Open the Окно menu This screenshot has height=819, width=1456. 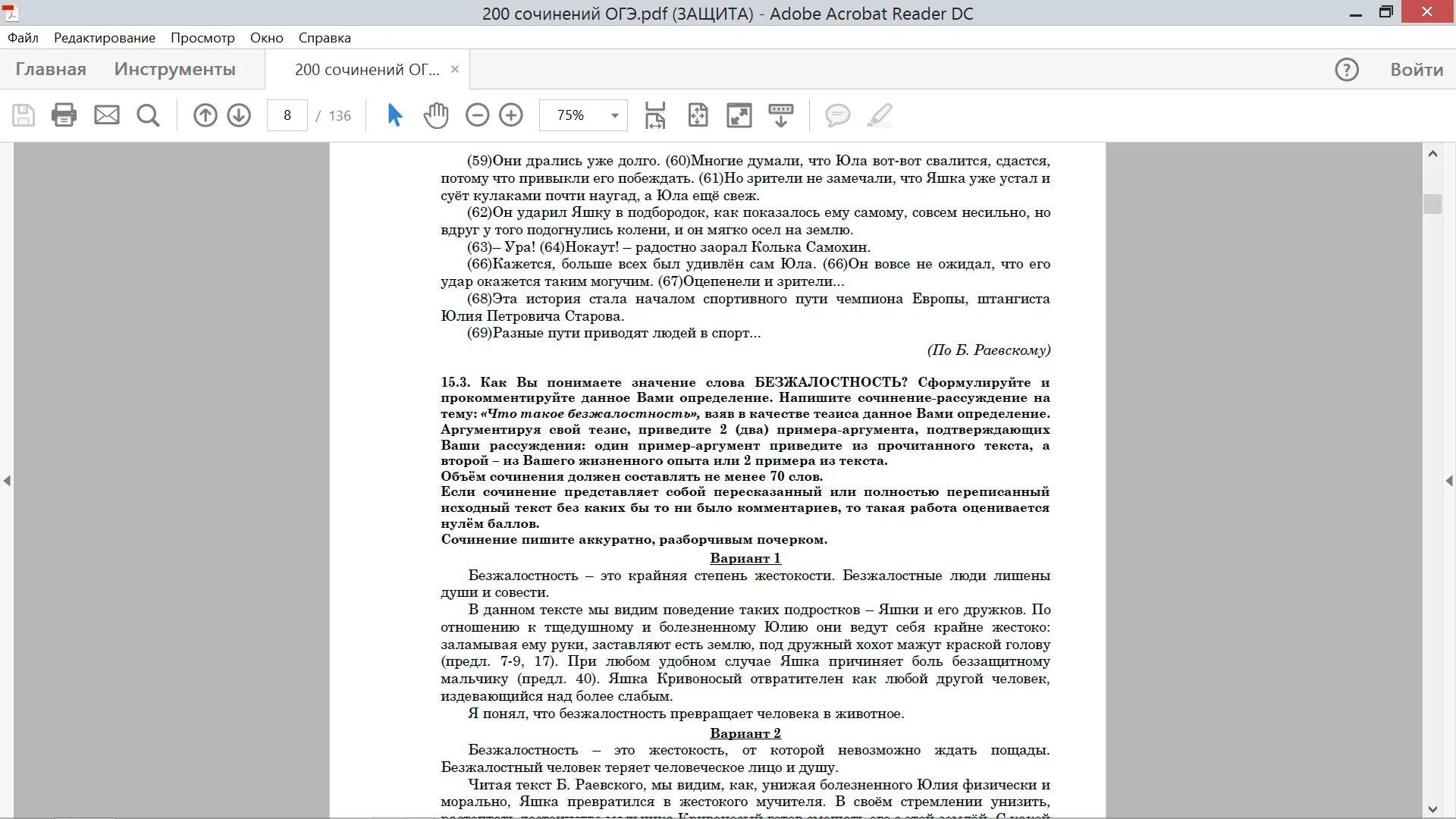coord(267,38)
